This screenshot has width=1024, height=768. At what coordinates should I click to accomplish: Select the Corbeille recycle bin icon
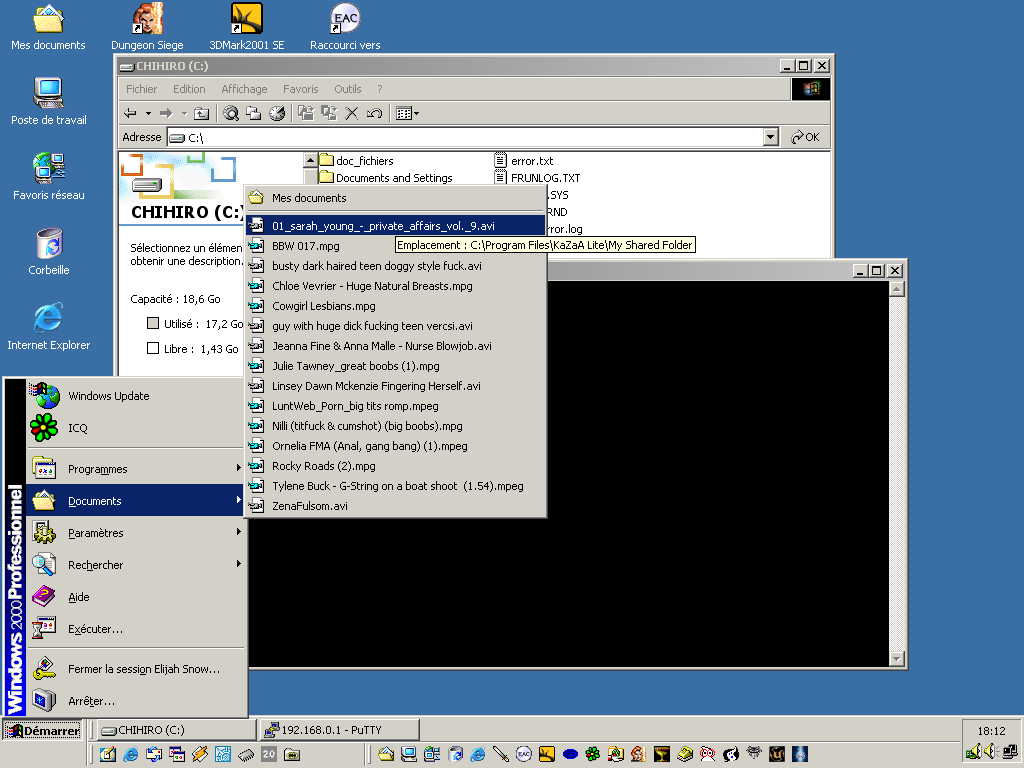point(48,252)
